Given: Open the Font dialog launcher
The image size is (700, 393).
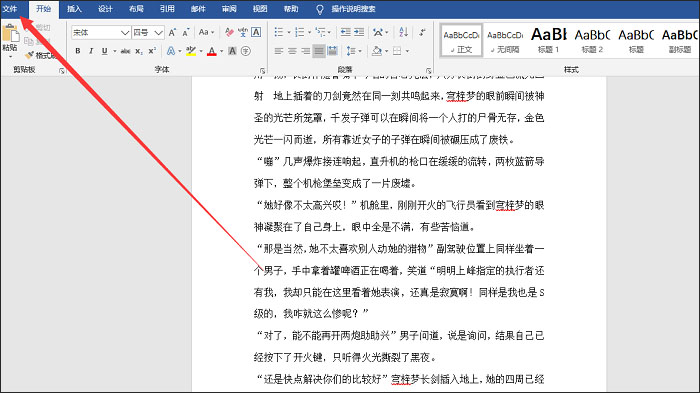Looking at the screenshot, I should [262, 71].
